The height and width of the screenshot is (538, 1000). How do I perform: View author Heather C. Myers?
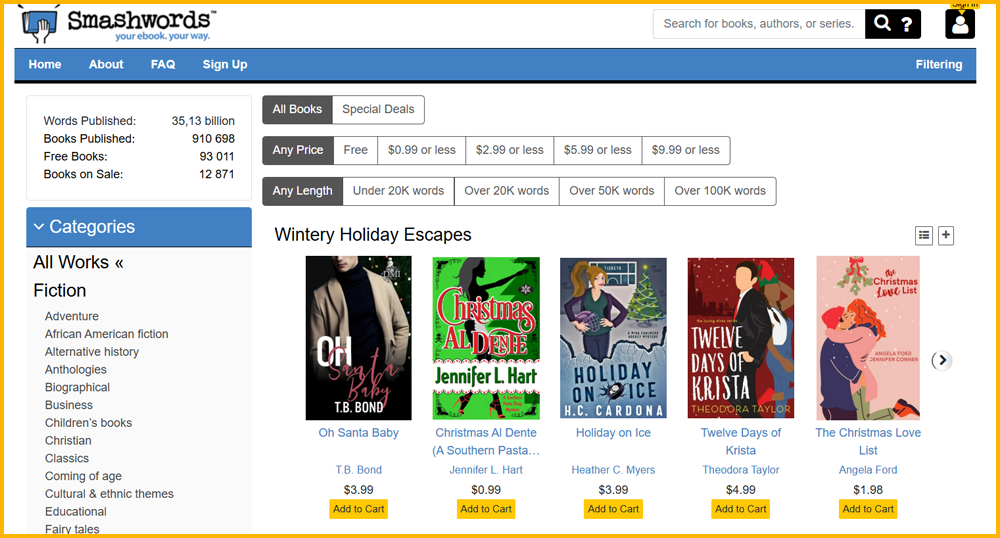tap(613, 470)
